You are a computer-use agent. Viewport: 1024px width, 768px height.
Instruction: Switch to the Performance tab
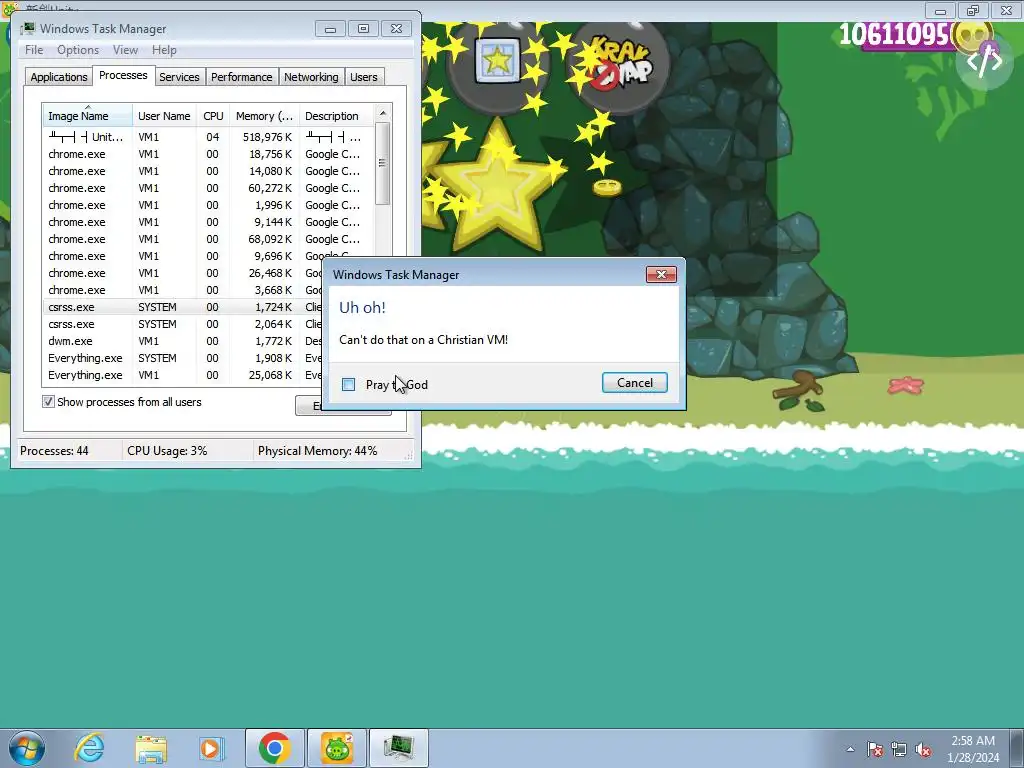tap(241, 77)
